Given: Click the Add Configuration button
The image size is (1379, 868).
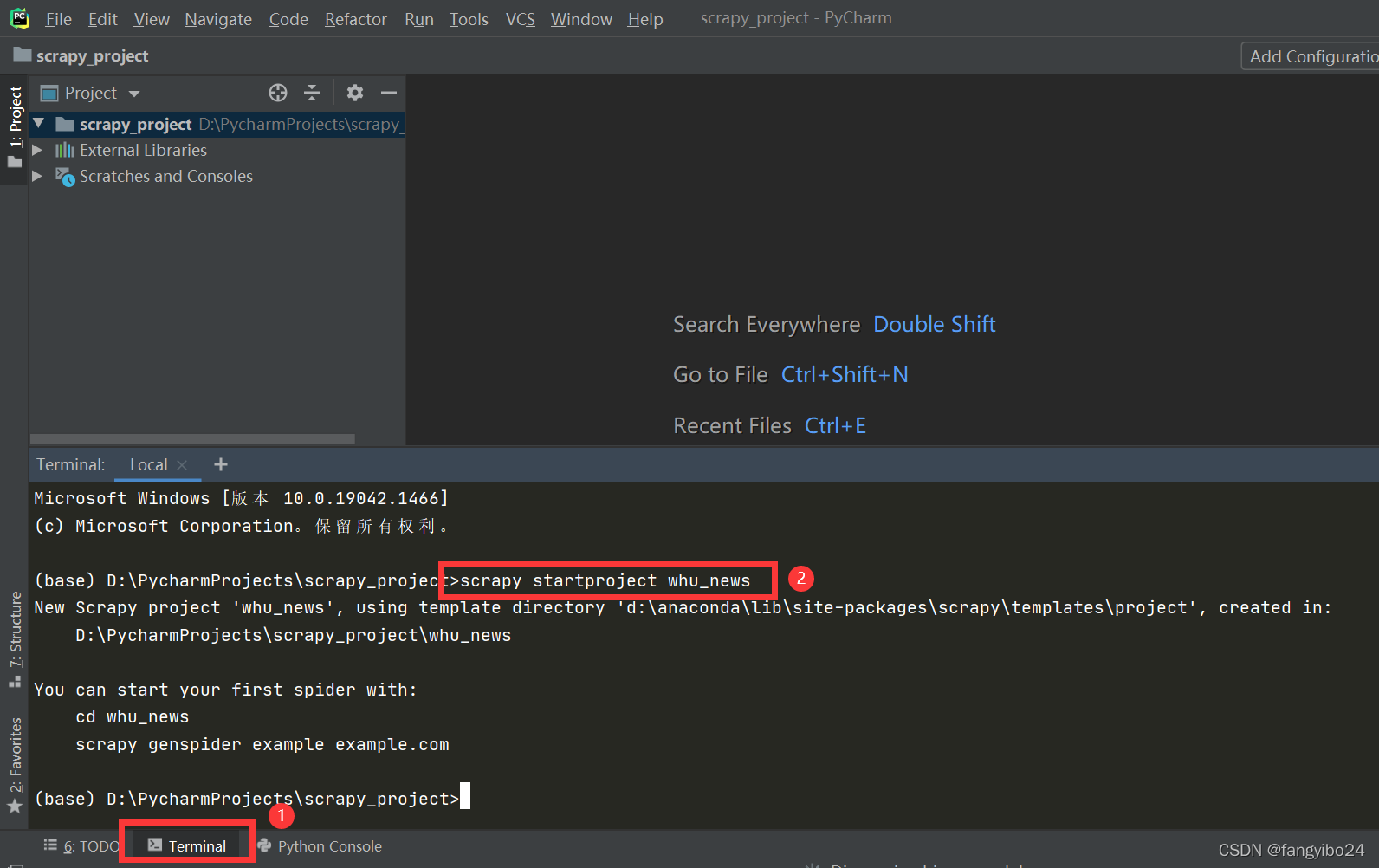Looking at the screenshot, I should coord(1310,56).
